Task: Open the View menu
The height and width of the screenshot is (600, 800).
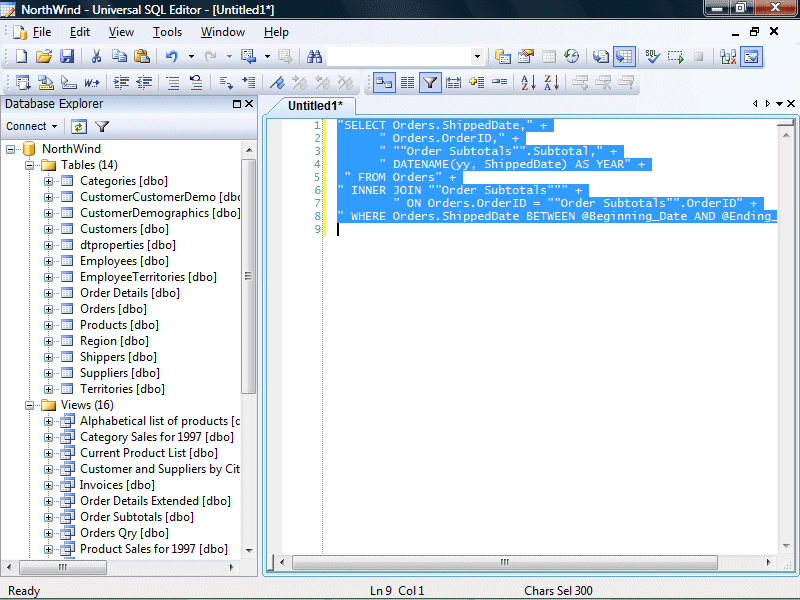Action: click(121, 32)
